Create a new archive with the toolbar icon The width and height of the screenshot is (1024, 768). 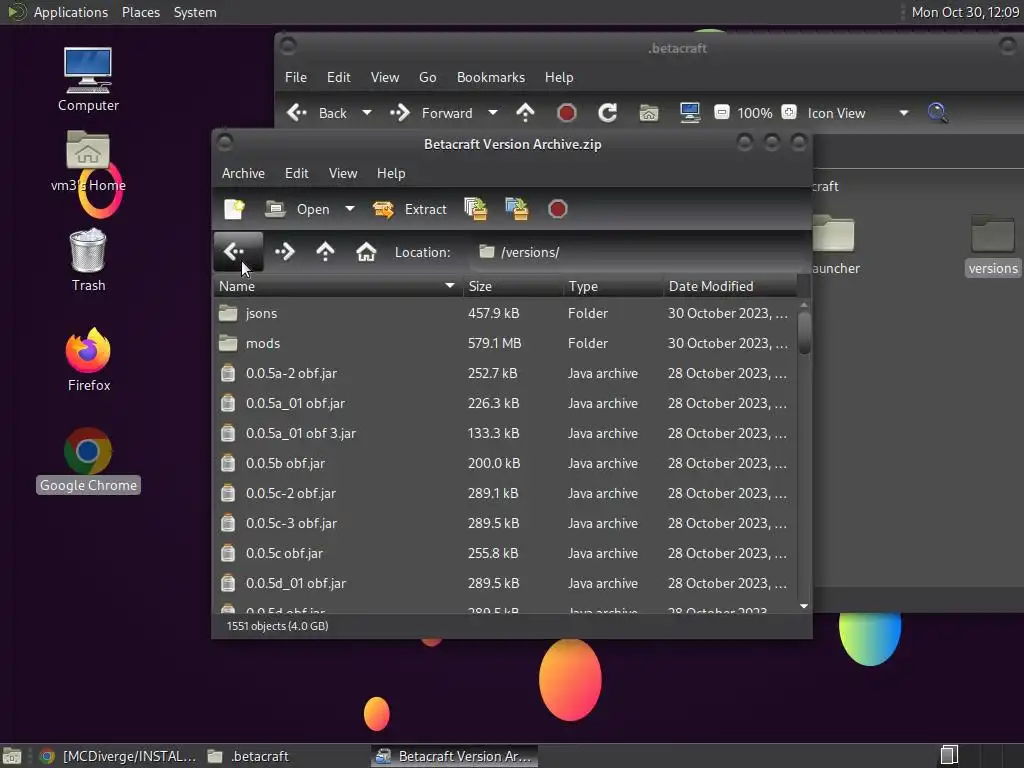(234, 209)
